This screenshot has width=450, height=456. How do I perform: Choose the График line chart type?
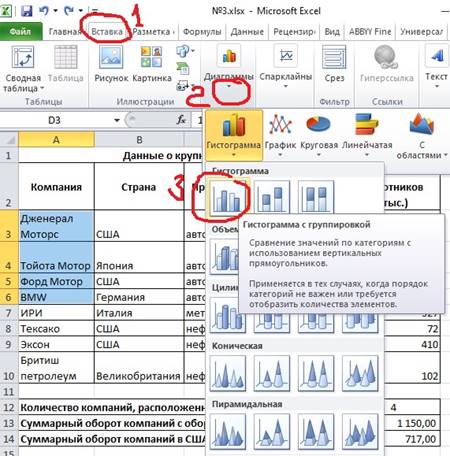coord(280,136)
